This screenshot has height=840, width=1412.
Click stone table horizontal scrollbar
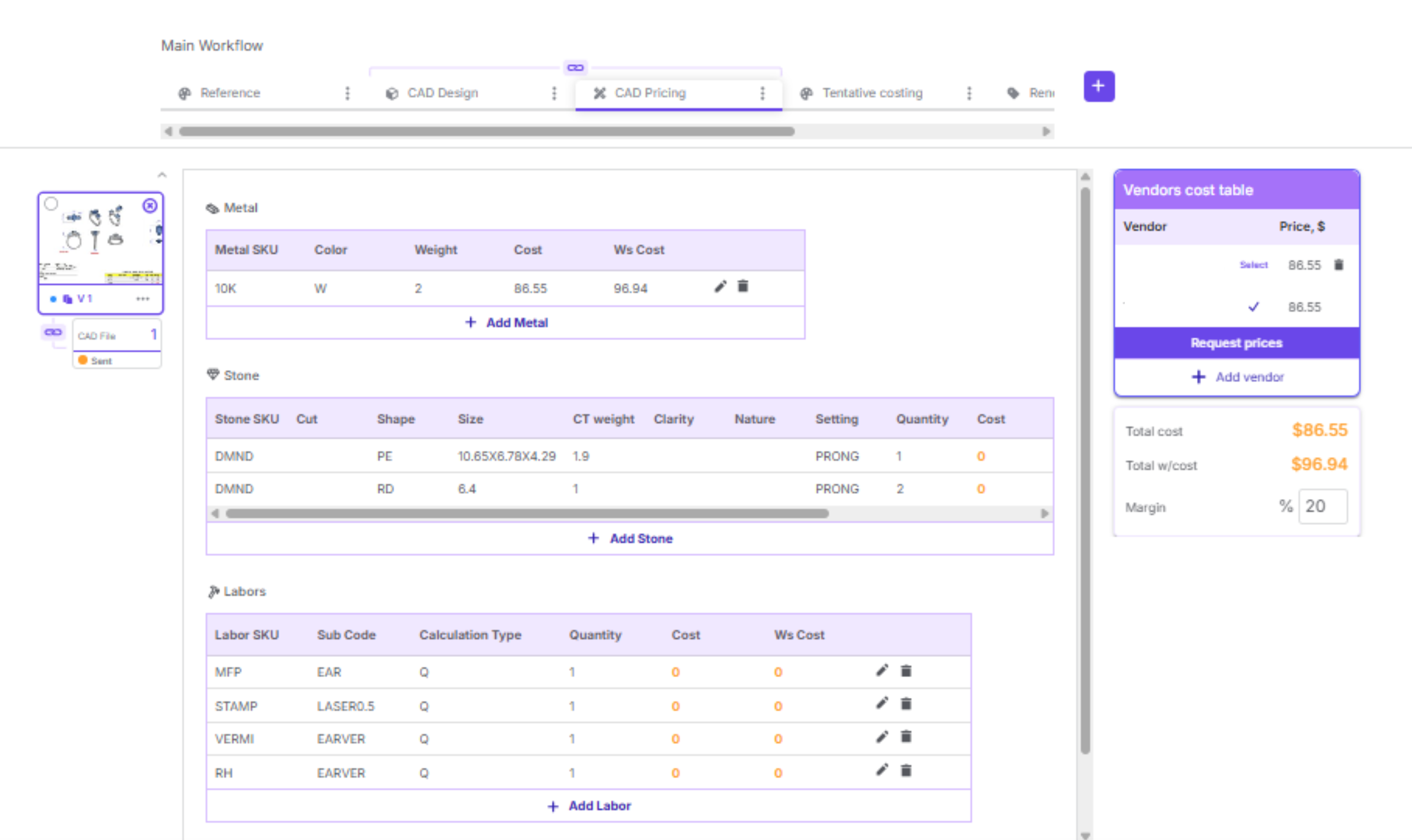pos(526,513)
